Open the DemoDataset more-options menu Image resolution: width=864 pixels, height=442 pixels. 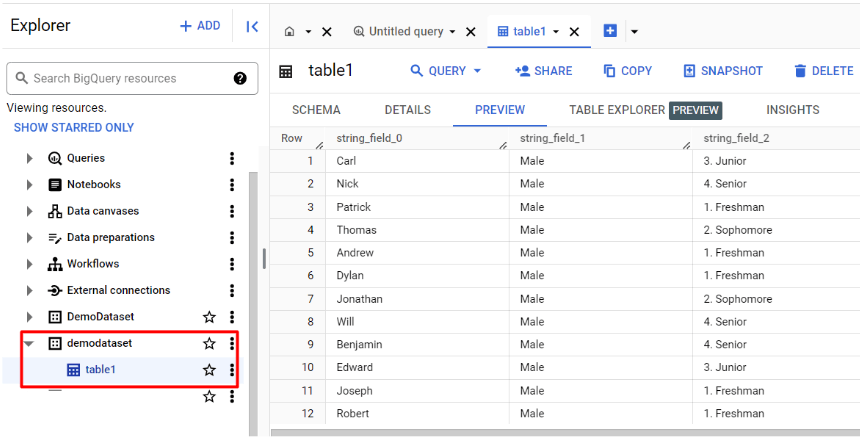(232, 317)
